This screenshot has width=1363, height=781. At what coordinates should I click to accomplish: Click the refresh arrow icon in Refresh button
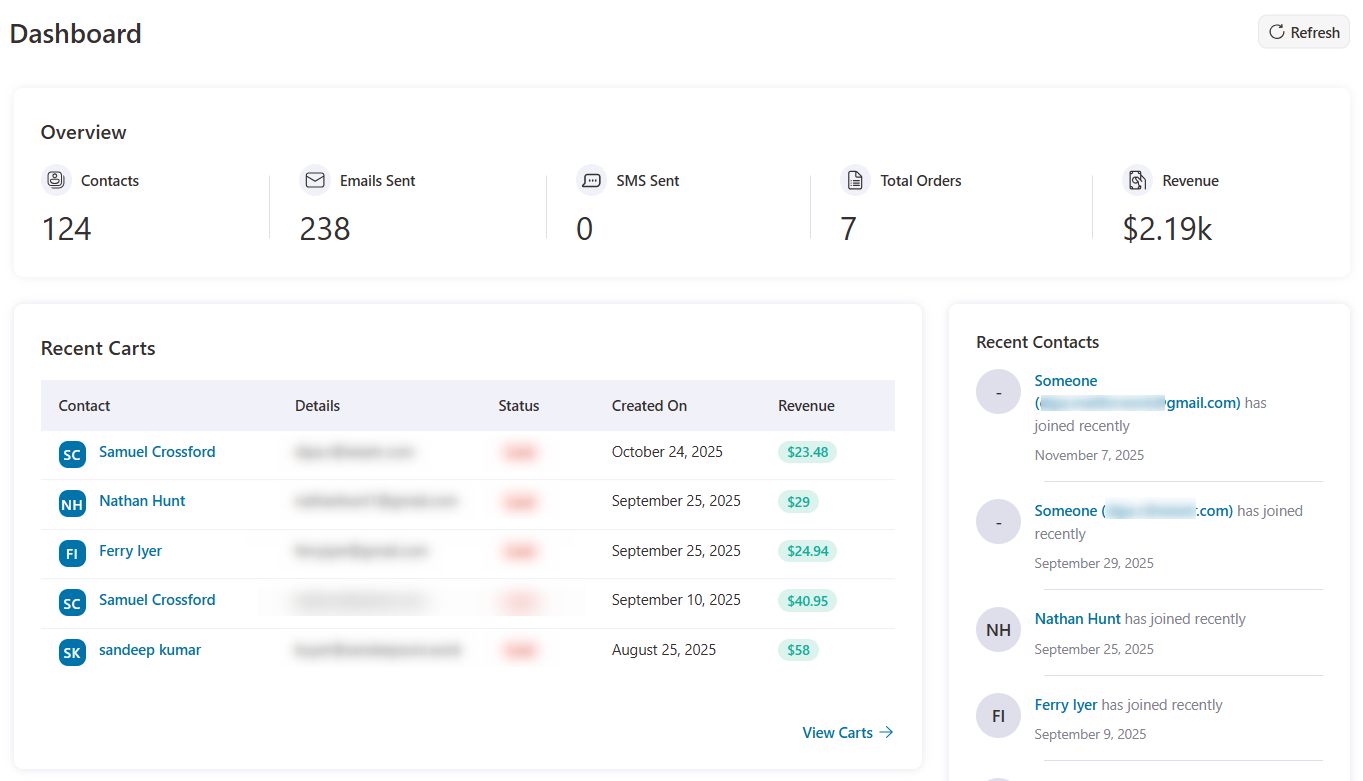pyautogui.click(x=1277, y=31)
